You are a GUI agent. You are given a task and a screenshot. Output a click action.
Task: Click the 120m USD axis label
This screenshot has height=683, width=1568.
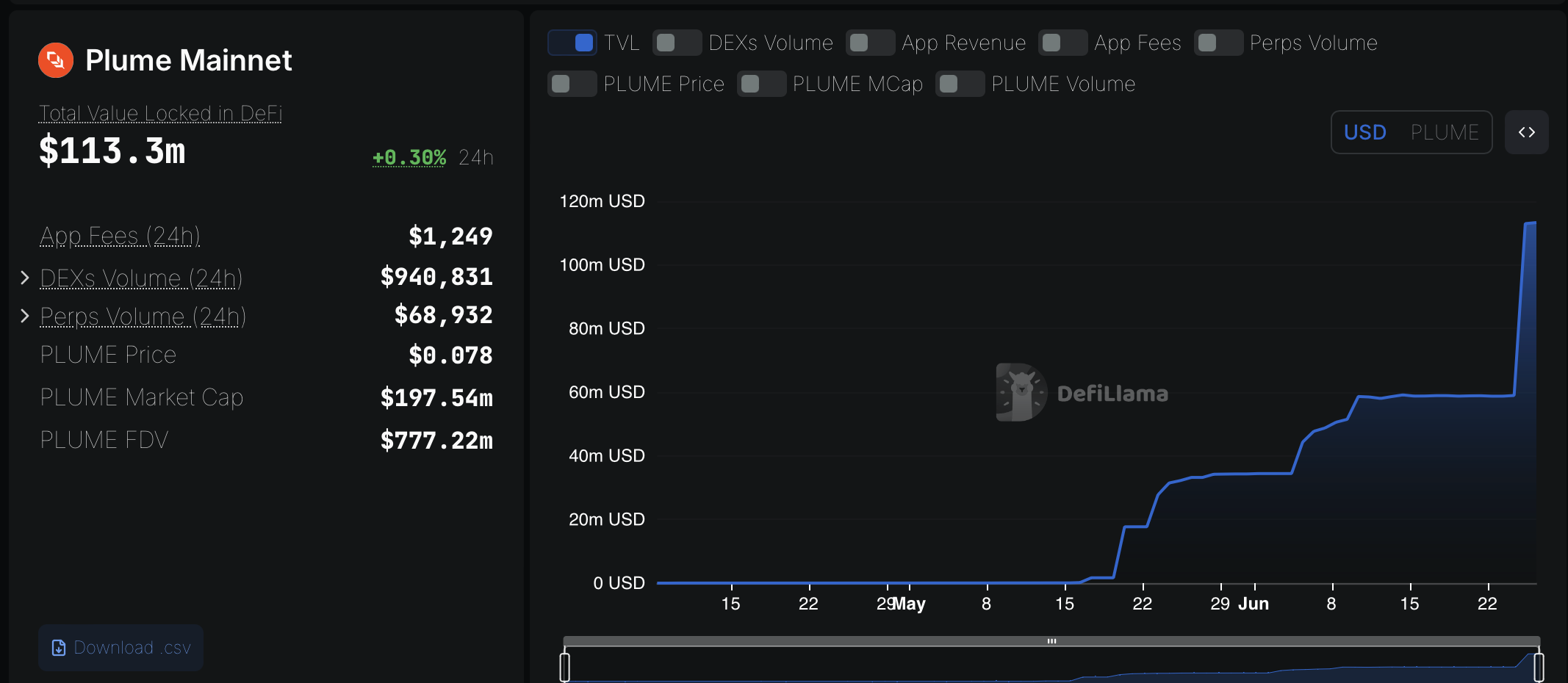click(602, 201)
